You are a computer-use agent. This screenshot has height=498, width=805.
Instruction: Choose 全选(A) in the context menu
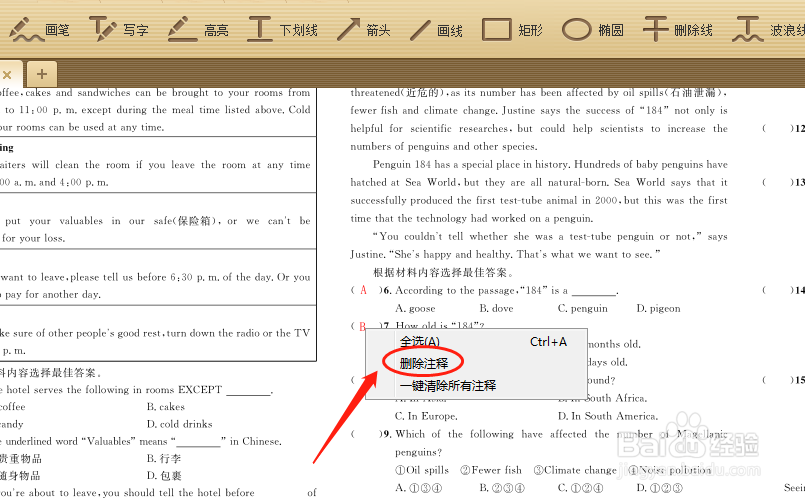point(476,342)
